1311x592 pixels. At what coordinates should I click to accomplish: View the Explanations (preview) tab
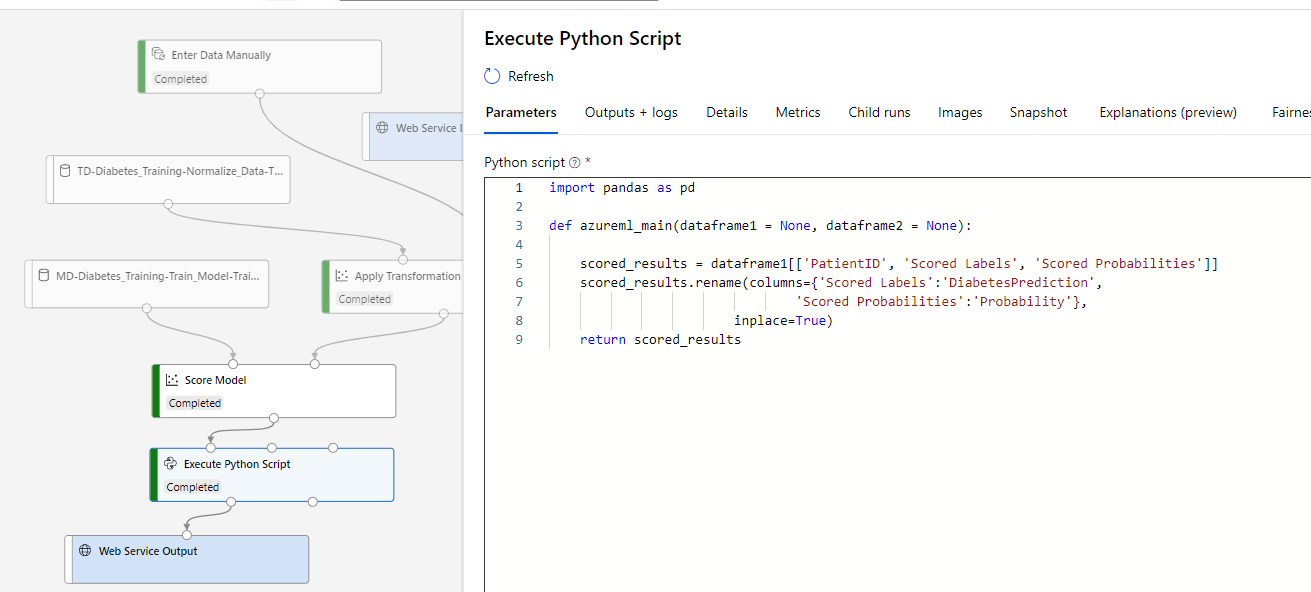1167,113
